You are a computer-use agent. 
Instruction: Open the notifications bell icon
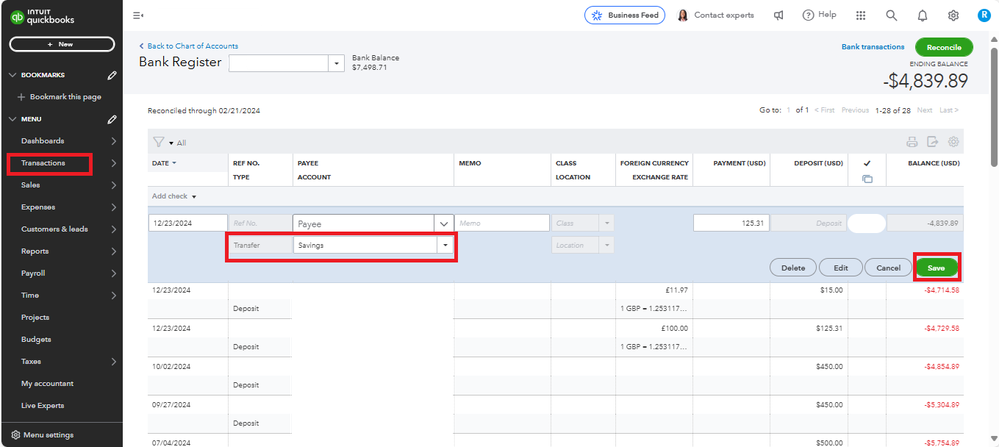coord(922,16)
